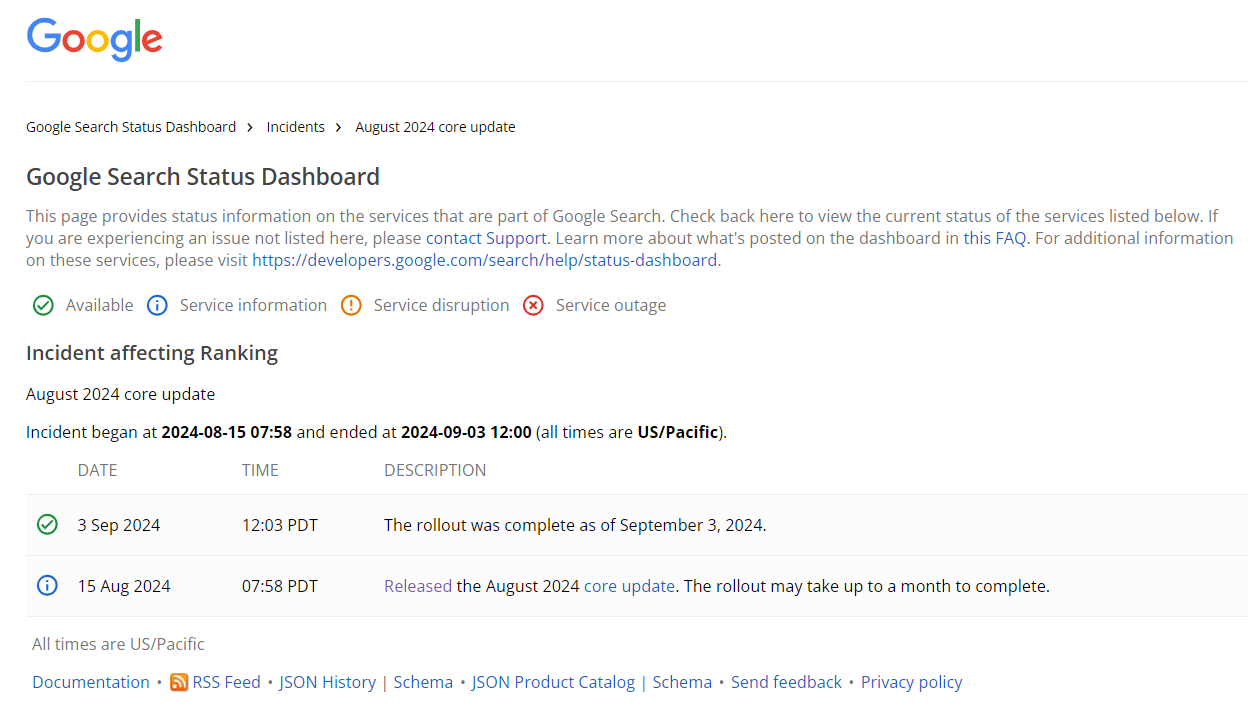Click the orange Service disruption icon
Image resolution: width=1257 pixels, height=714 pixels.
[x=350, y=305]
